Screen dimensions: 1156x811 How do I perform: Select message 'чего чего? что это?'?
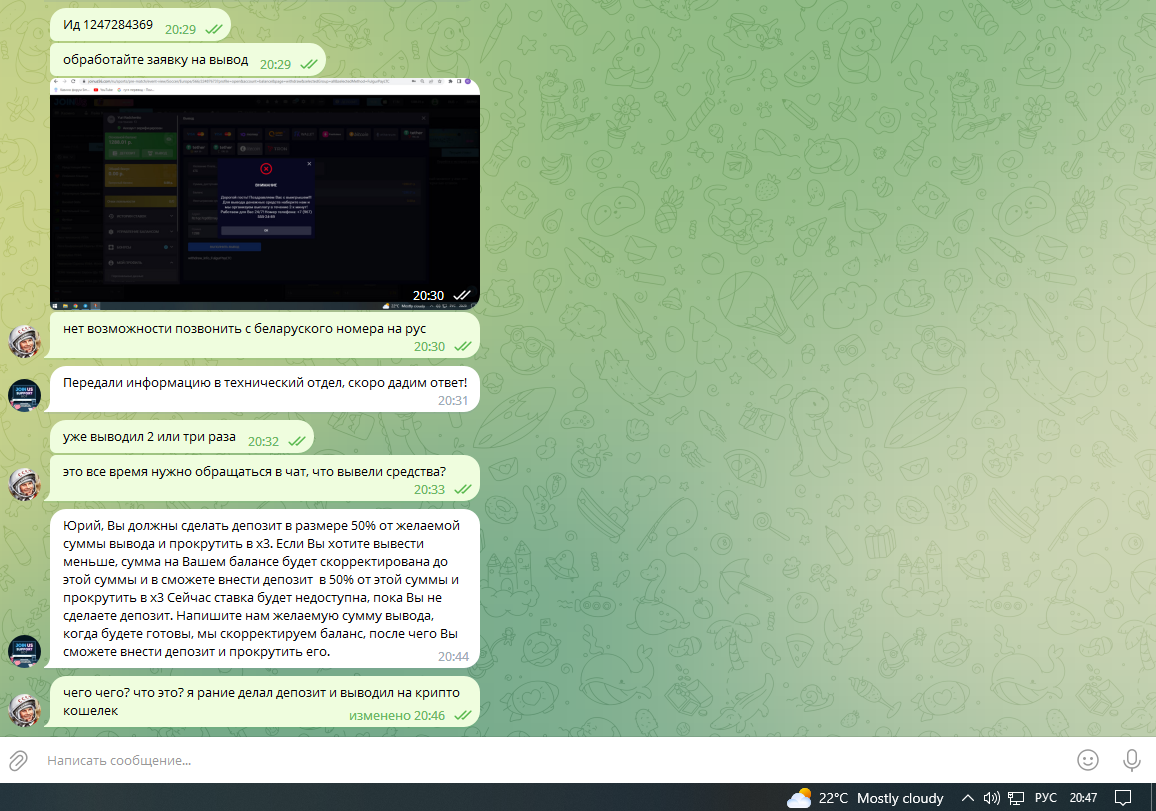(265, 702)
